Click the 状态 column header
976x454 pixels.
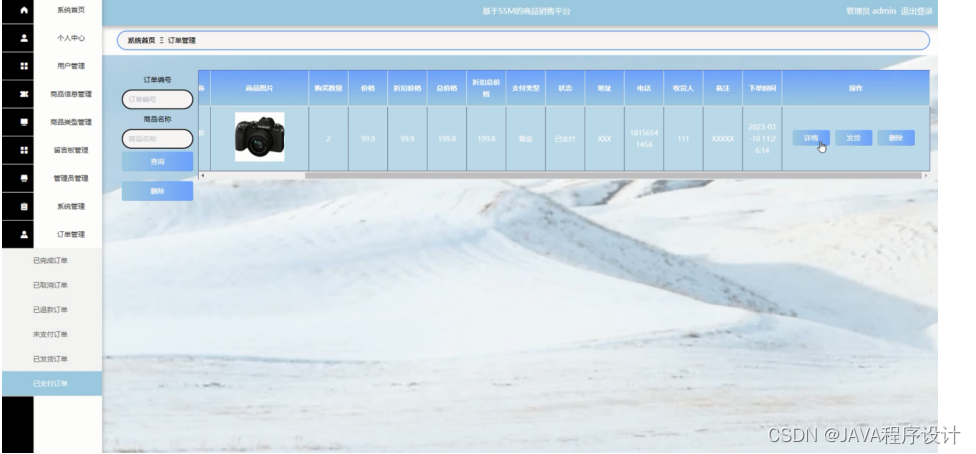(x=565, y=88)
